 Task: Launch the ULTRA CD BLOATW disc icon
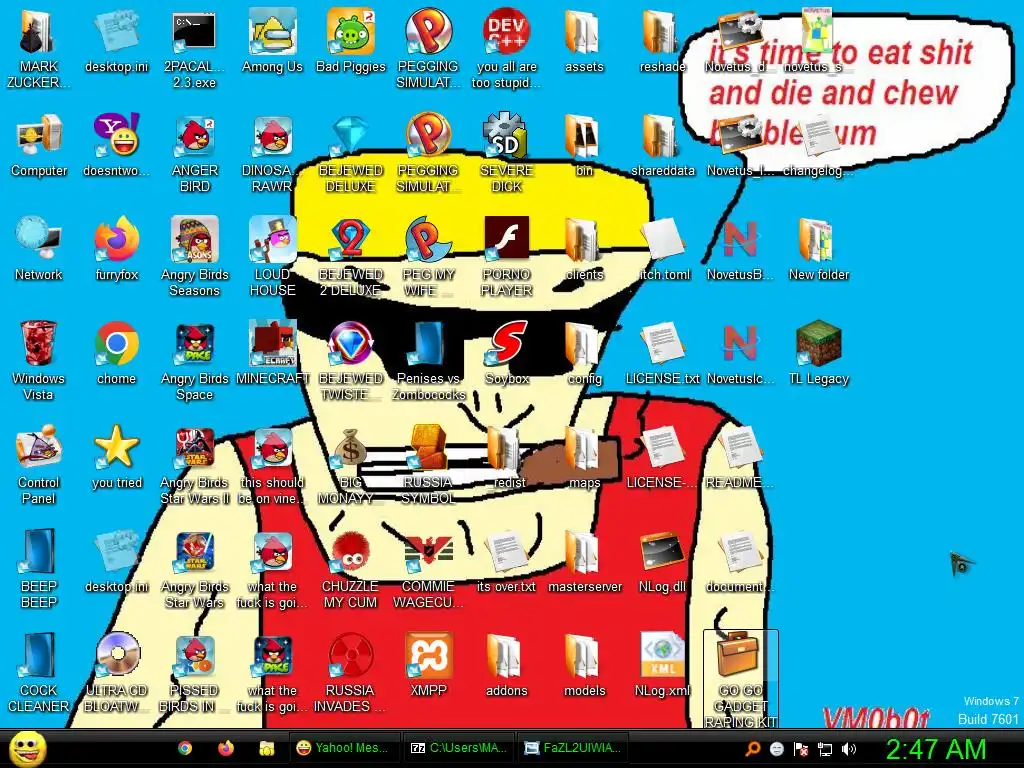(x=117, y=672)
